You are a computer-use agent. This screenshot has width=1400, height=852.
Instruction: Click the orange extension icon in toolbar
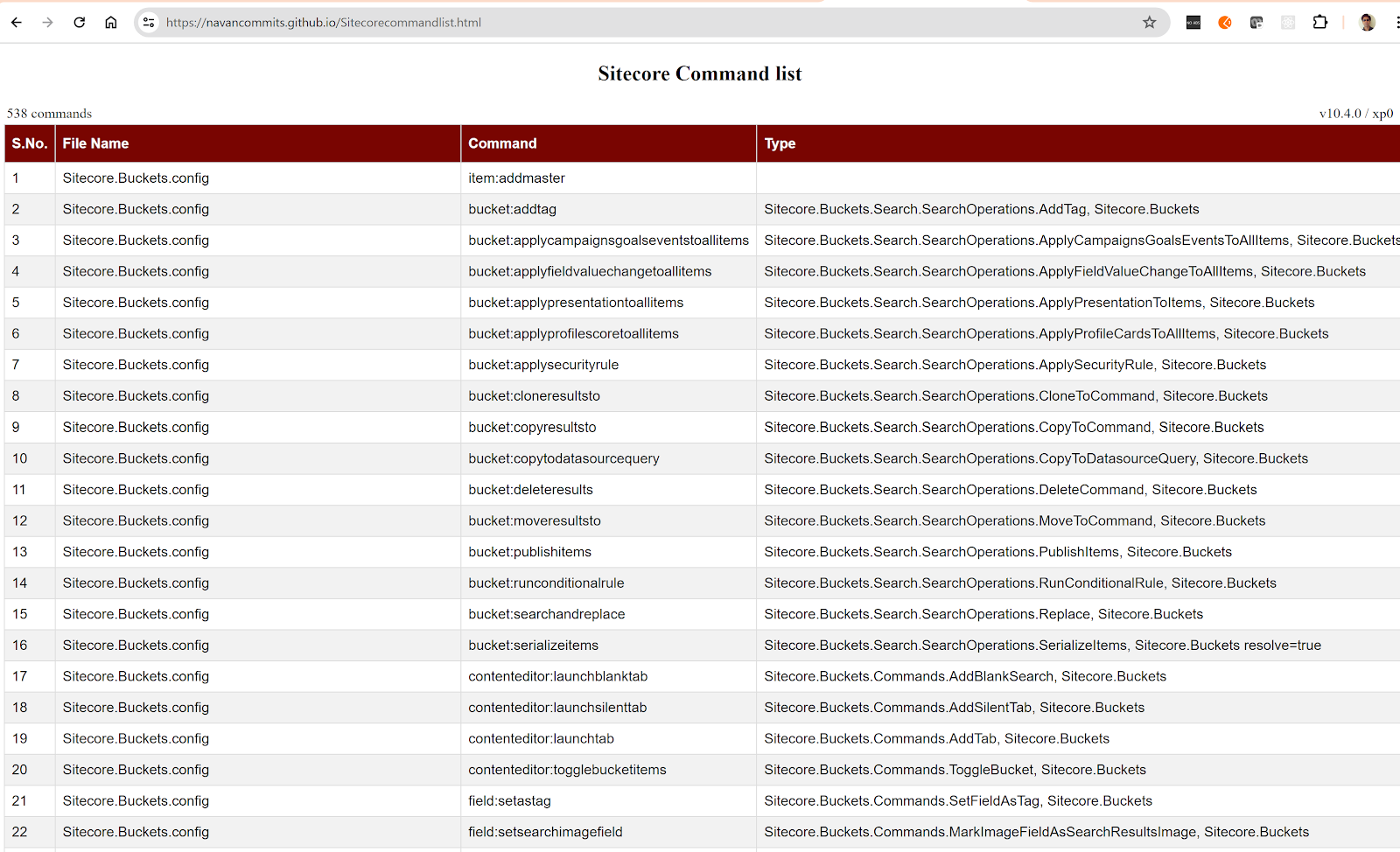[x=1225, y=23]
